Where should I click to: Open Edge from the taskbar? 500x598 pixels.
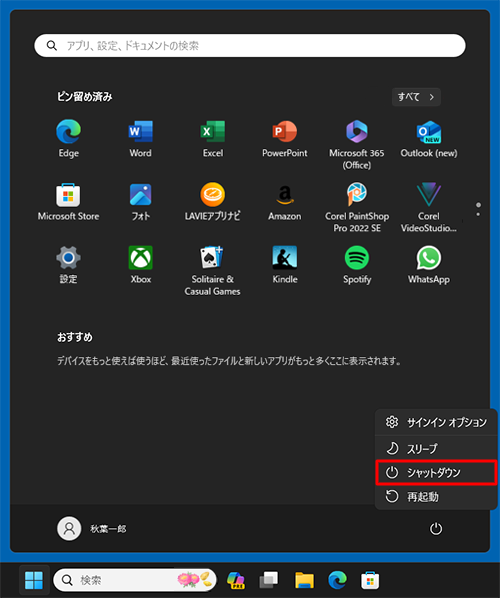(337, 580)
